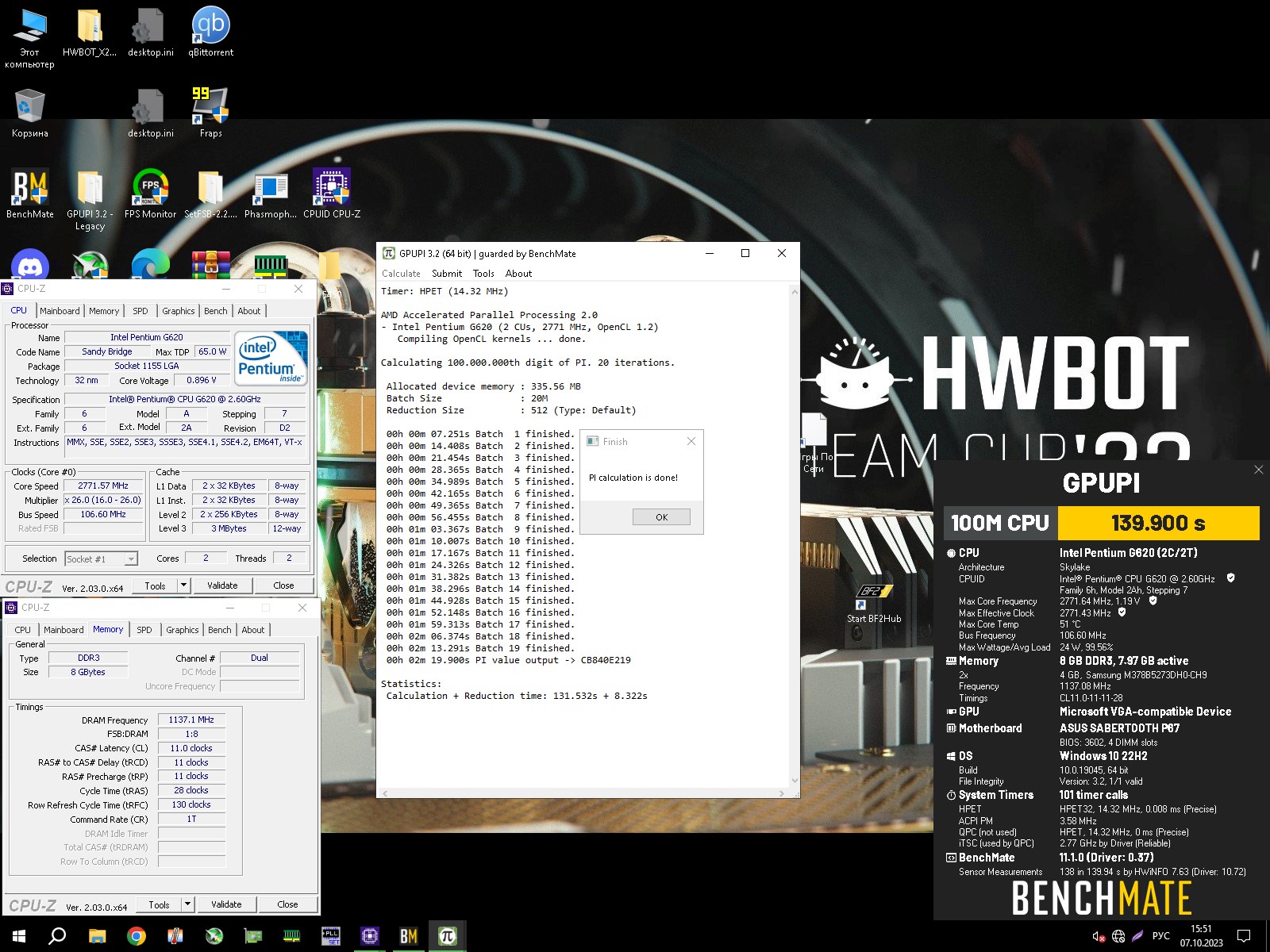Open the HWBOT_X2 folder on the desktop

[x=90, y=32]
